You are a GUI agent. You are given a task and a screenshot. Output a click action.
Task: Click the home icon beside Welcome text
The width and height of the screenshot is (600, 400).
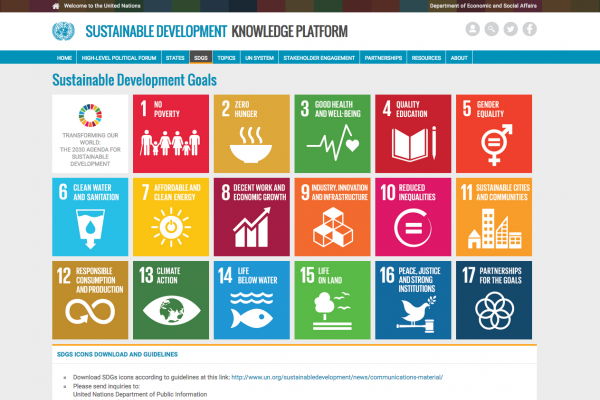click(x=55, y=6)
